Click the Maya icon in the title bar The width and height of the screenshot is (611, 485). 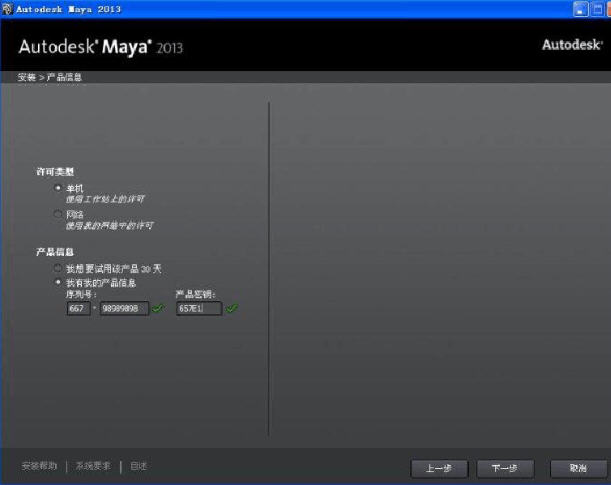click(x=7, y=9)
